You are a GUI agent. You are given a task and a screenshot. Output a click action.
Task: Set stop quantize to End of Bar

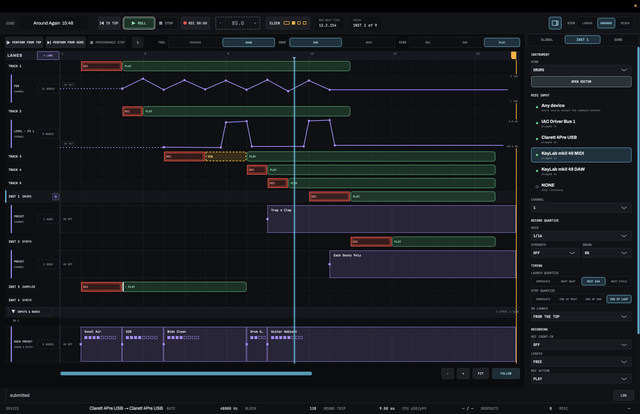tap(593, 299)
